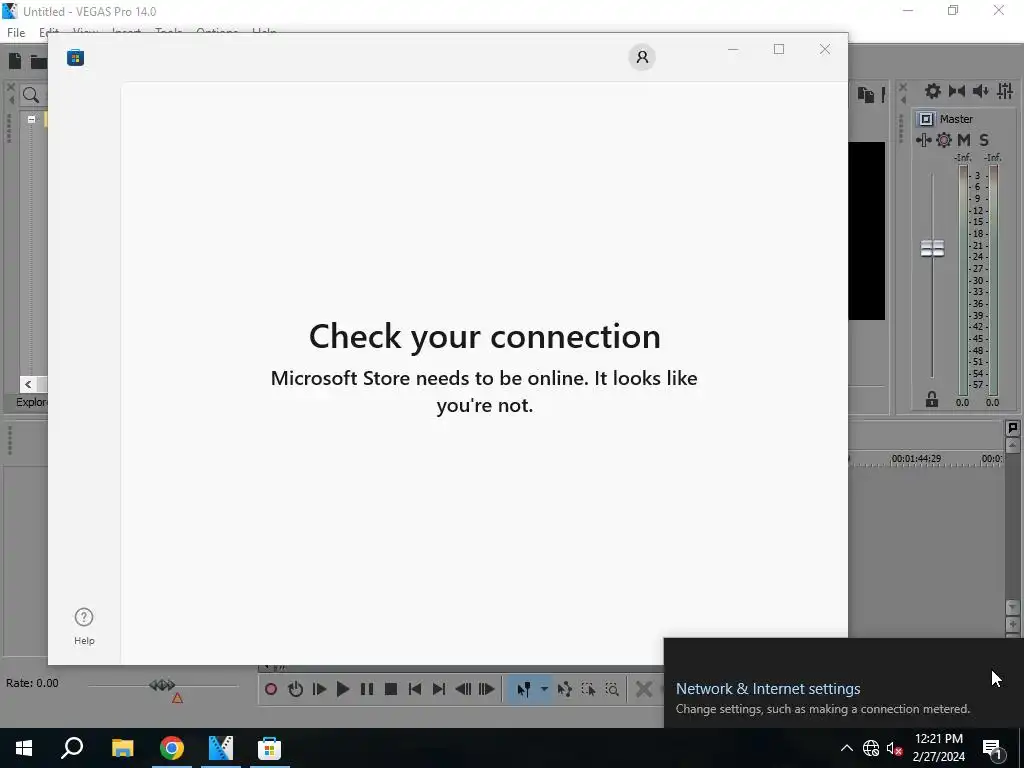Click the Microsoft Store logo icon

coord(75,57)
